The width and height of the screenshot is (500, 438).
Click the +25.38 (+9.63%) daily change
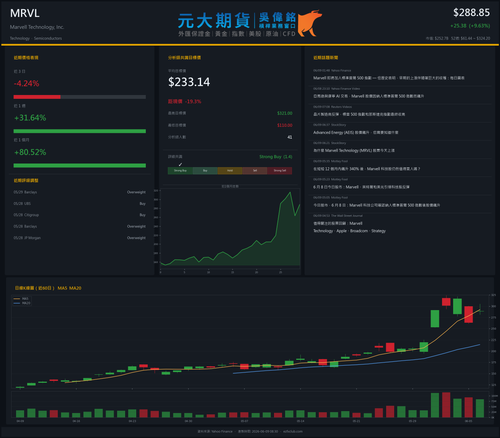pyautogui.click(x=470, y=26)
